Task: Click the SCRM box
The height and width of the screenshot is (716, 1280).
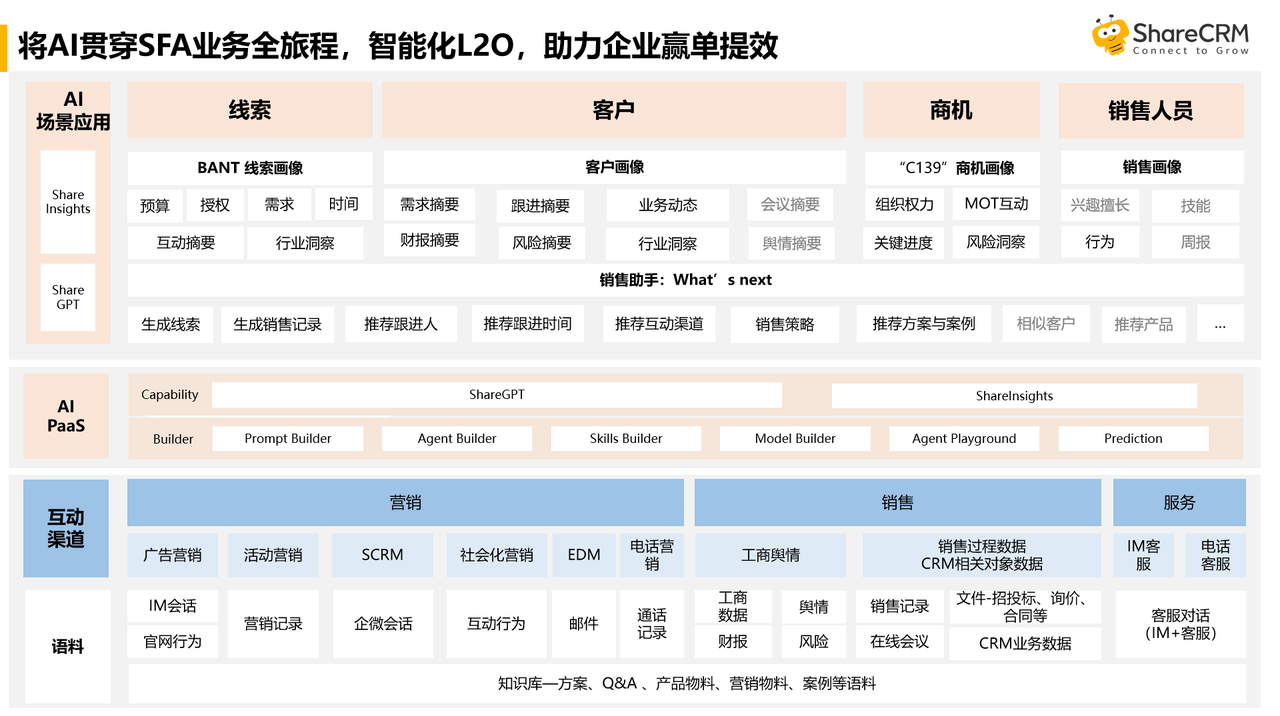Action: 383,555
